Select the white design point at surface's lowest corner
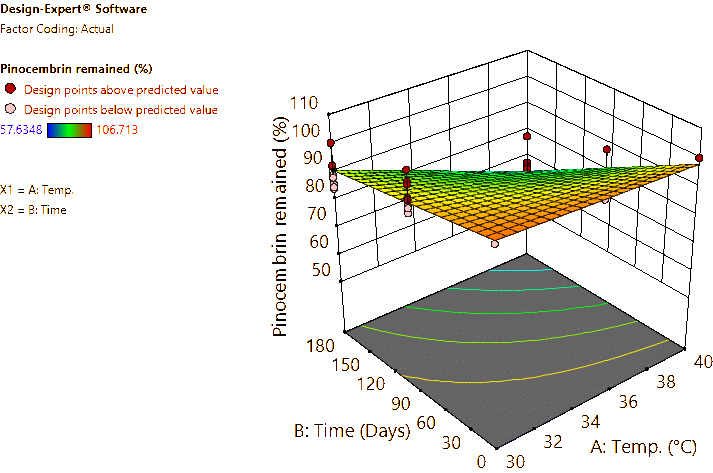713x473 pixels. (x=495, y=242)
